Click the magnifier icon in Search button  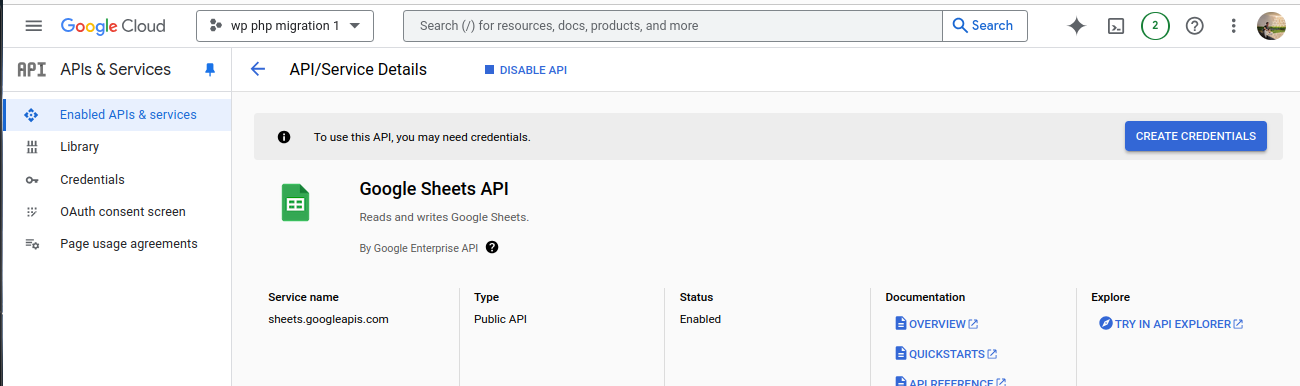[x=959, y=26]
